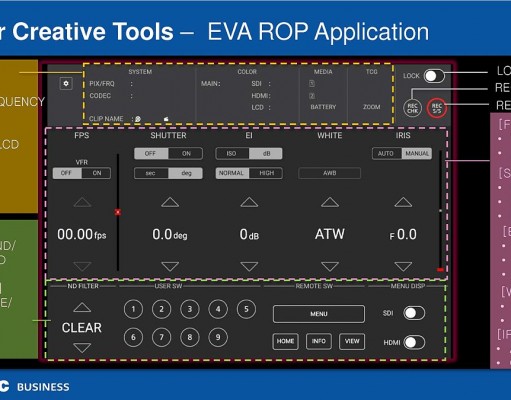Select user switch number 7

(x=161, y=337)
